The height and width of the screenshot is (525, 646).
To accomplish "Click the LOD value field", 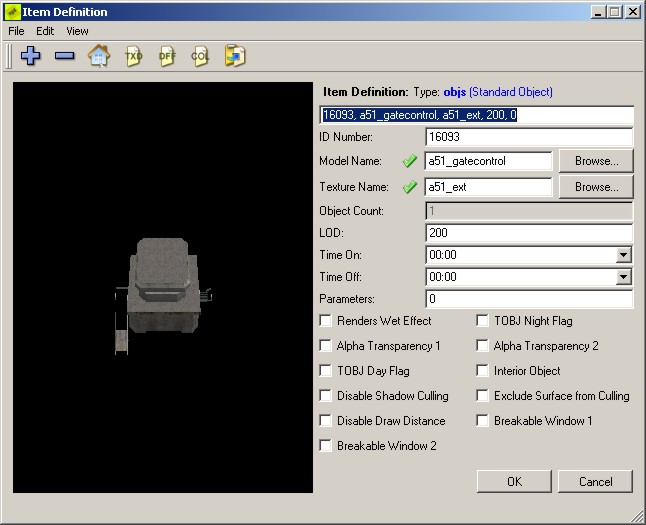I will coord(529,233).
